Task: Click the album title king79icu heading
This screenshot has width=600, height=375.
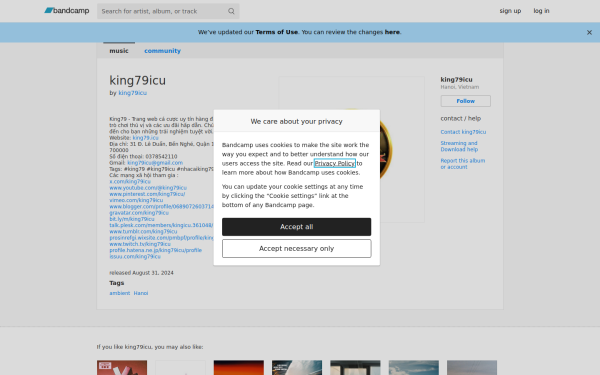Action: tap(138, 80)
